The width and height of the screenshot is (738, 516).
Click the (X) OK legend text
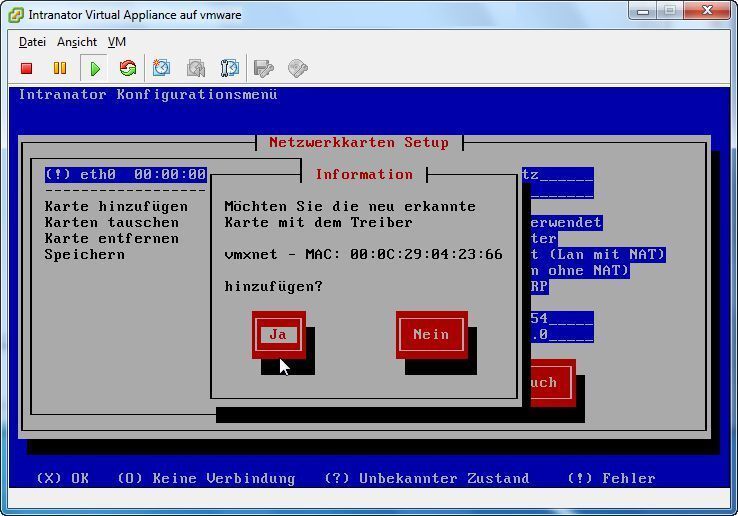pyautogui.click(x=63, y=478)
